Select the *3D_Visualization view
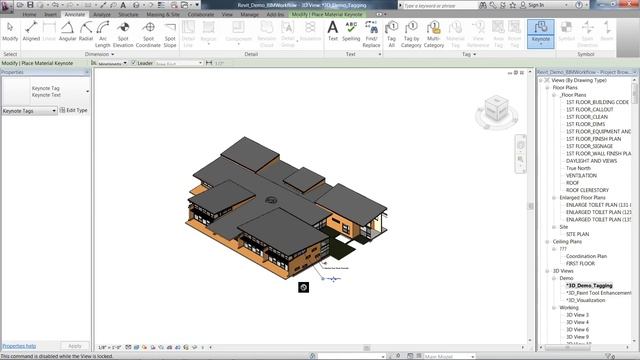The image size is (640, 360). (585, 300)
